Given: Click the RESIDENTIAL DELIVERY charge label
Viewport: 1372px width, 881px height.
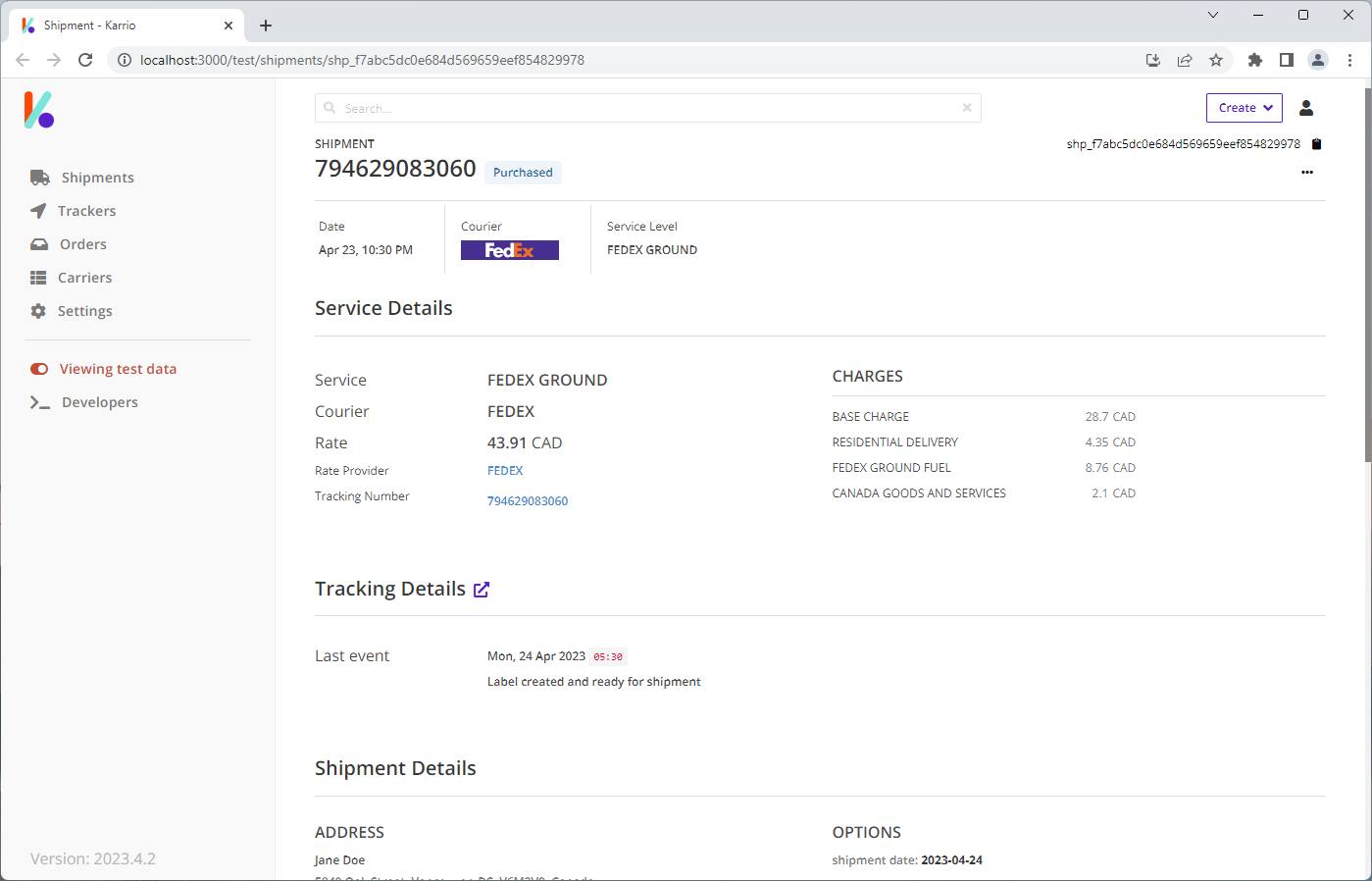Looking at the screenshot, I should tap(895, 442).
